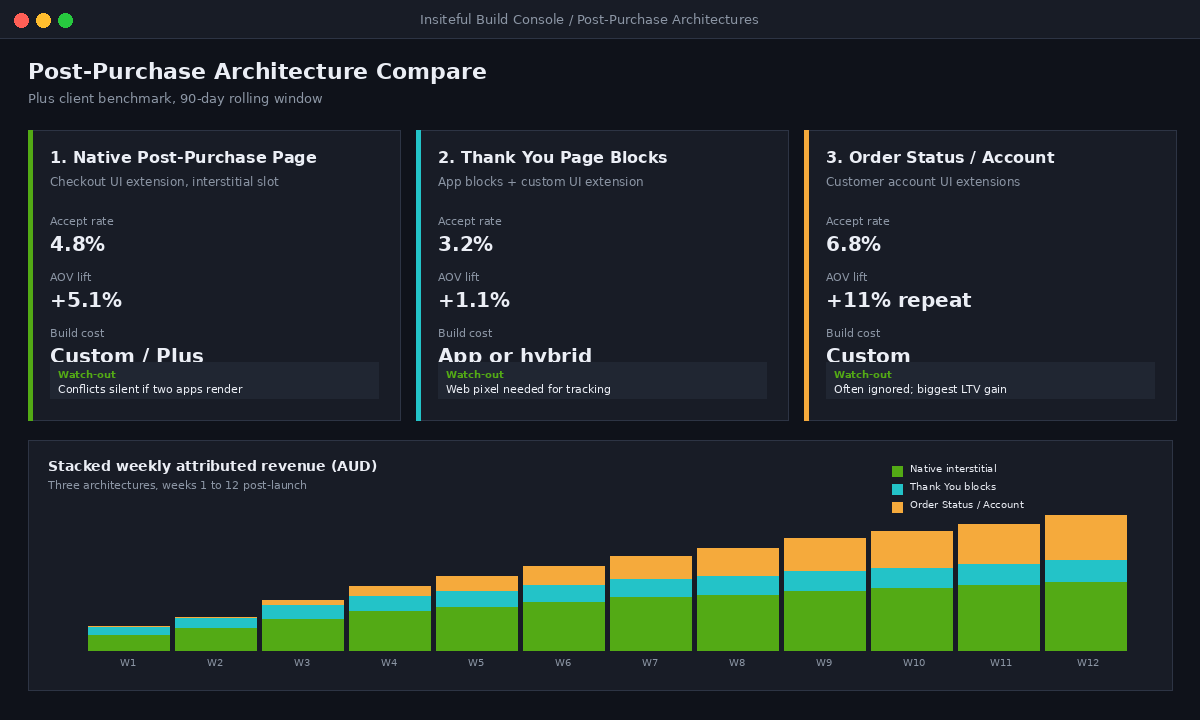Click the orange segment of the W10 bar
1200x720 pixels.
coord(912,549)
